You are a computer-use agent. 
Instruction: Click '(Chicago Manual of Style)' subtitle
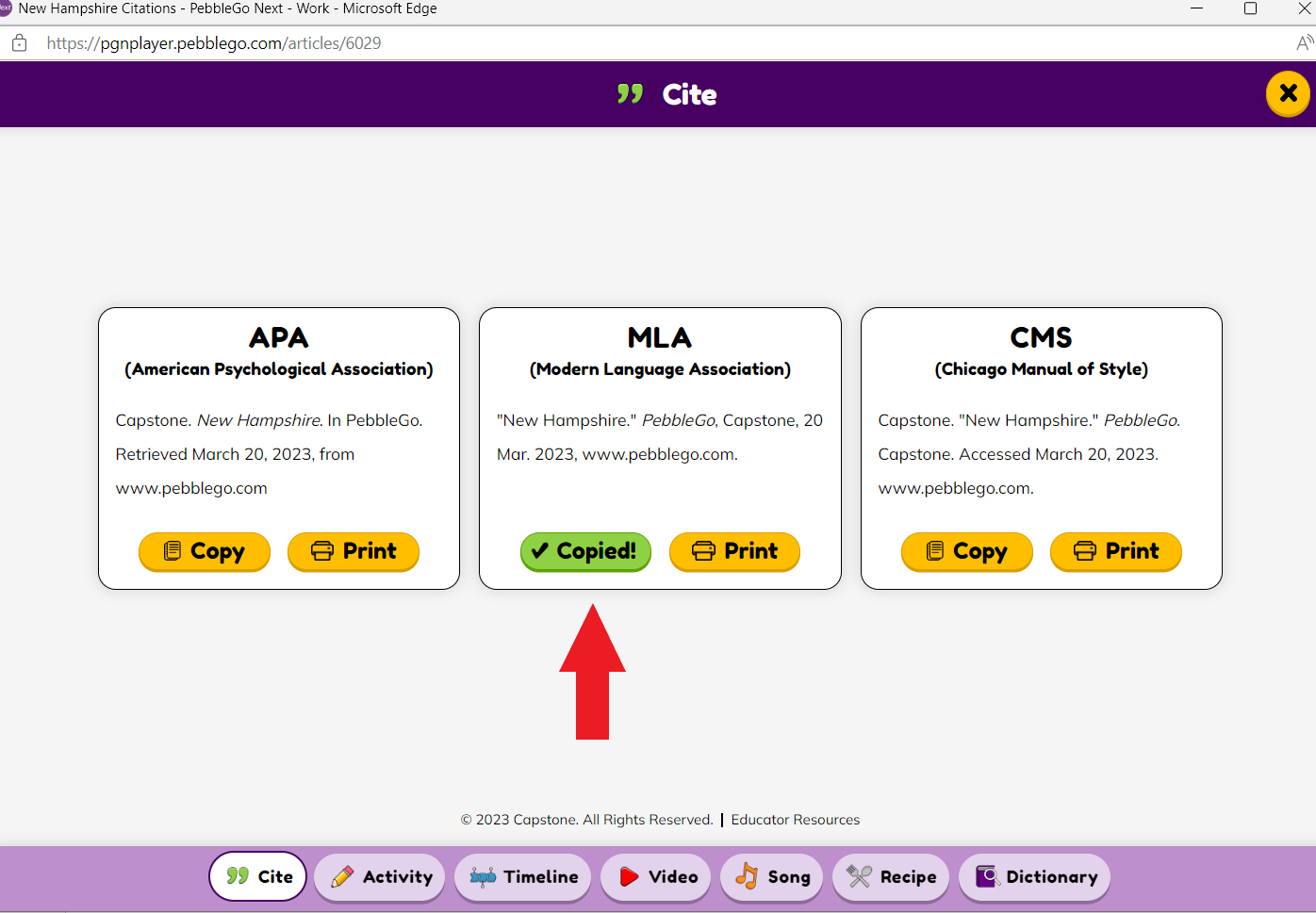pos(1042,369)
